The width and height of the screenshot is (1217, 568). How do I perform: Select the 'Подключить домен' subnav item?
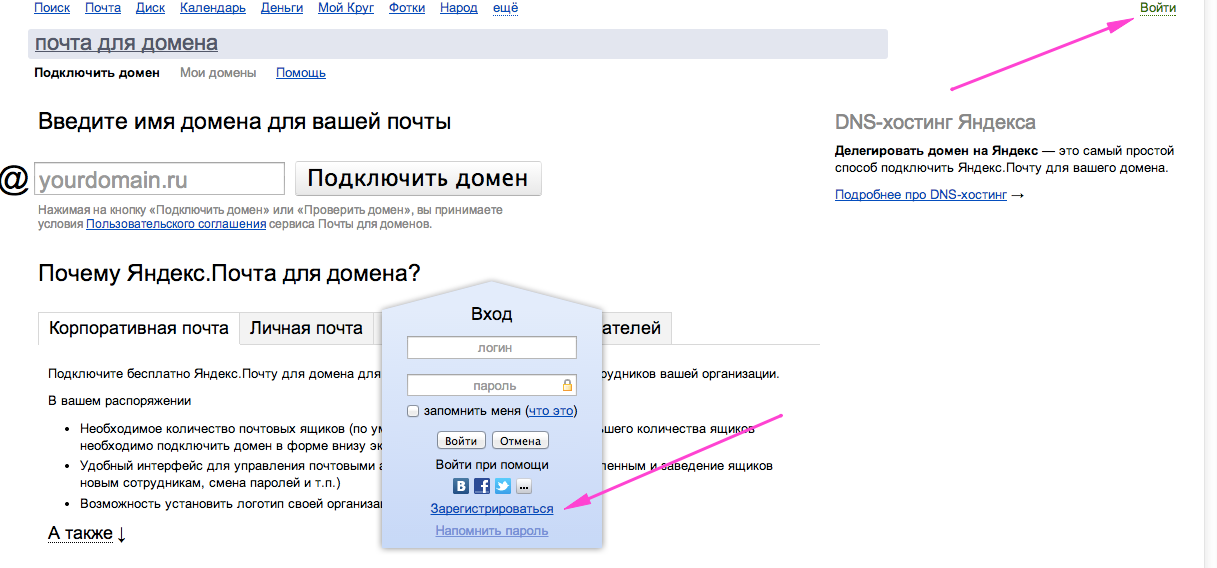[x=97, y=73]
